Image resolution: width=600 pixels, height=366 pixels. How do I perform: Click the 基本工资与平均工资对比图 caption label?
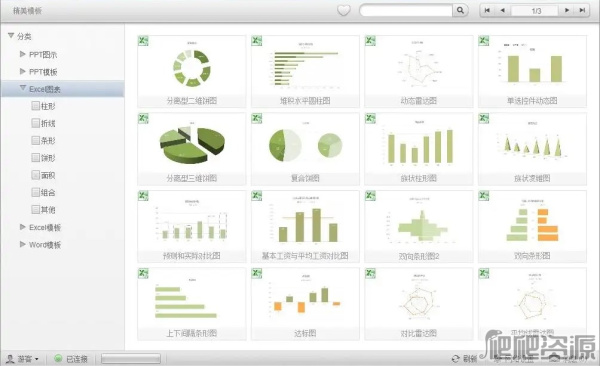point(305,256)
